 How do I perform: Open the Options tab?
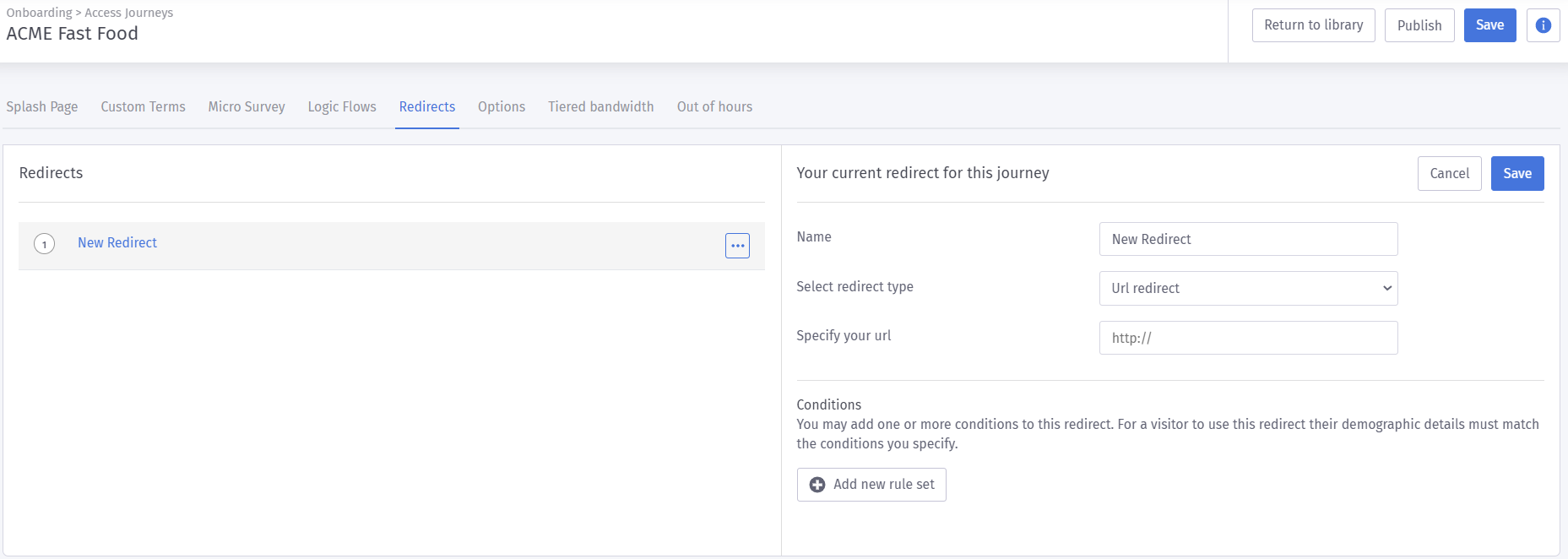[x=502, y=106]
